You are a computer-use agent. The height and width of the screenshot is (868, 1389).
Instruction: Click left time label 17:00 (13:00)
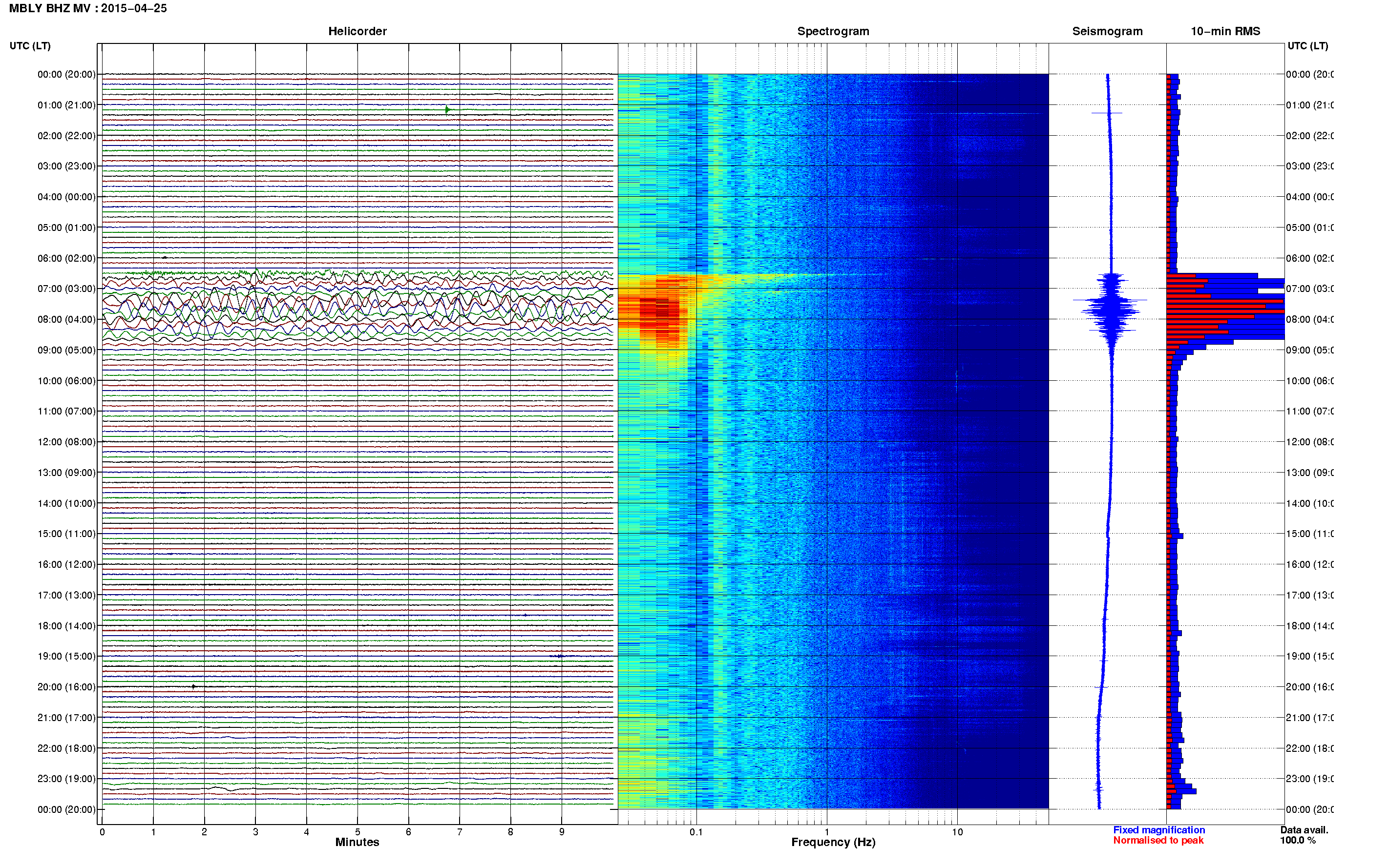point(66,595)
